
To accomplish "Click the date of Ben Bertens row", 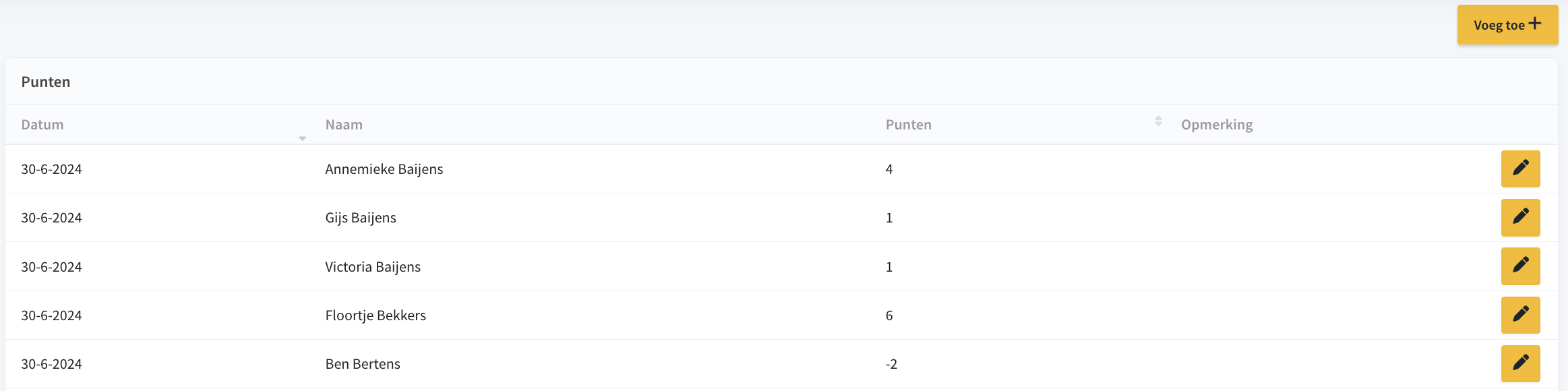I will pos(51,364).
